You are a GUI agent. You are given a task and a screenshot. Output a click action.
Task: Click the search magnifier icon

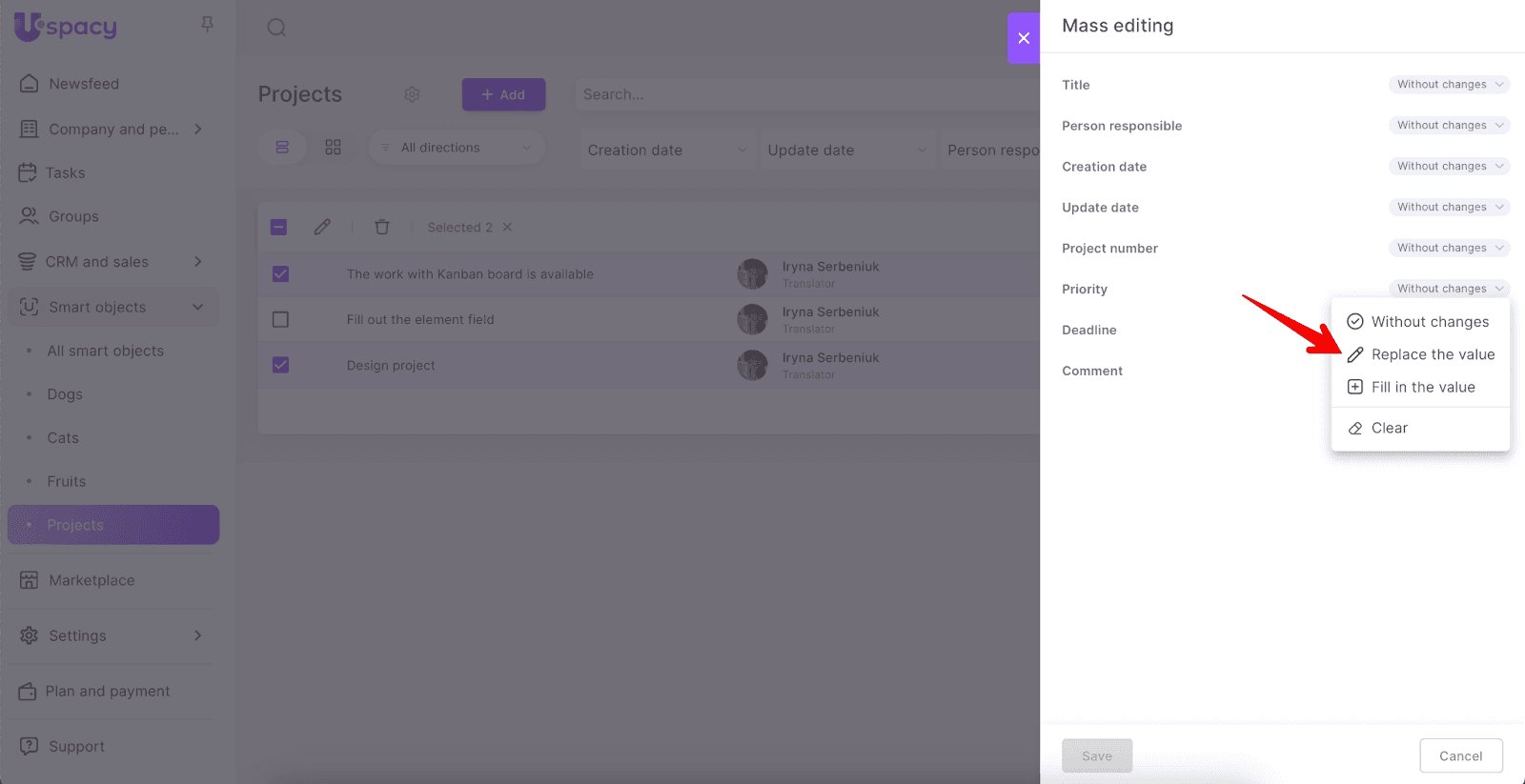point(276,28)
